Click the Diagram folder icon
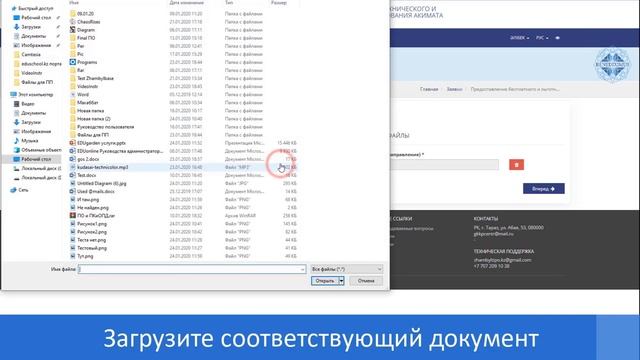The width and height of the screenshot is (640, 360). pyautogui.click(x=73, y=30)
